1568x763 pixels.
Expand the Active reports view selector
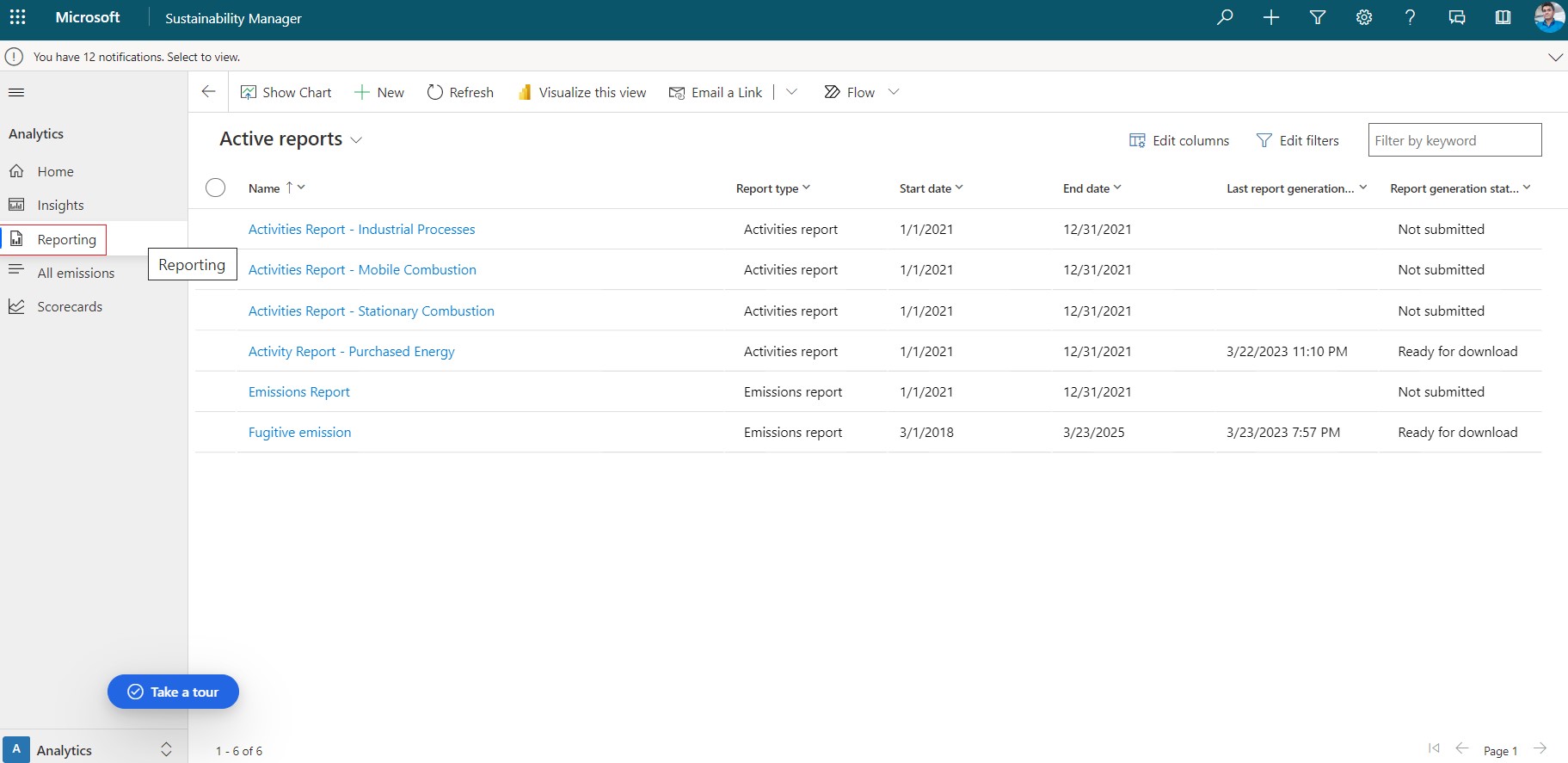tap(356, 140)
